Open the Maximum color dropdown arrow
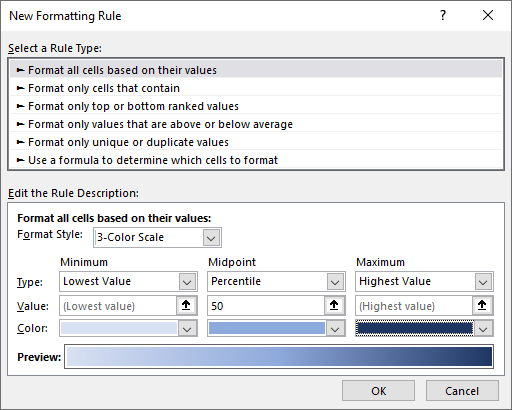Viewport: 512px width, 410px height. point(483,329)
